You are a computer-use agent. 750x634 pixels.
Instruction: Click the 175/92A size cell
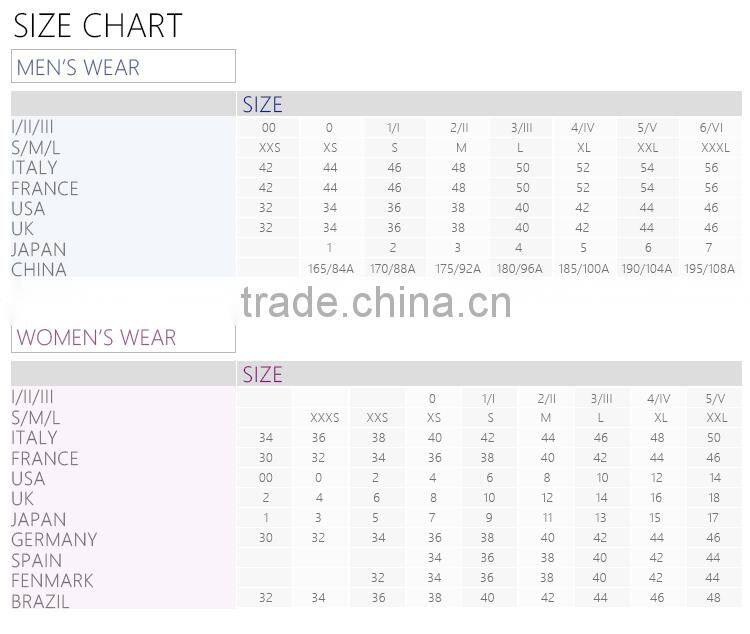(x=456, y=269)
